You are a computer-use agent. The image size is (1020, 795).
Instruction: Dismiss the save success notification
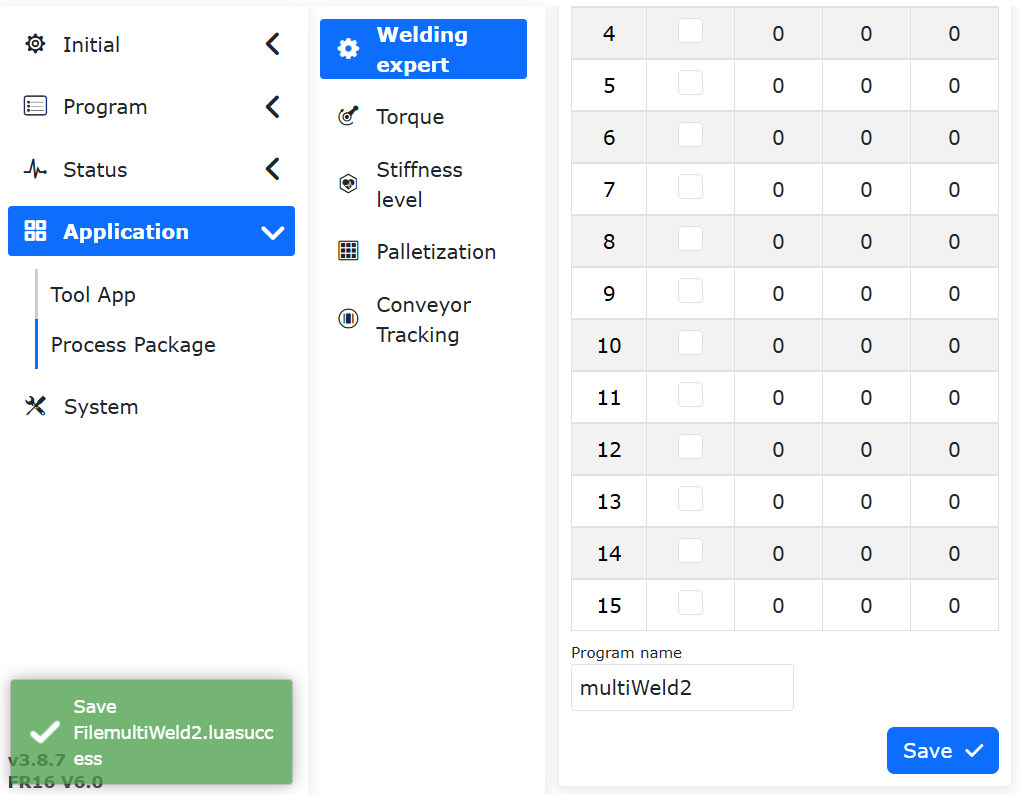tap(152, 732)
